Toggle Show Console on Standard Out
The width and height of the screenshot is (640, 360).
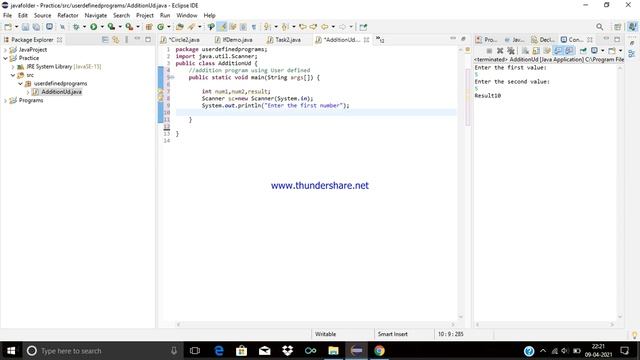[558, 51]
